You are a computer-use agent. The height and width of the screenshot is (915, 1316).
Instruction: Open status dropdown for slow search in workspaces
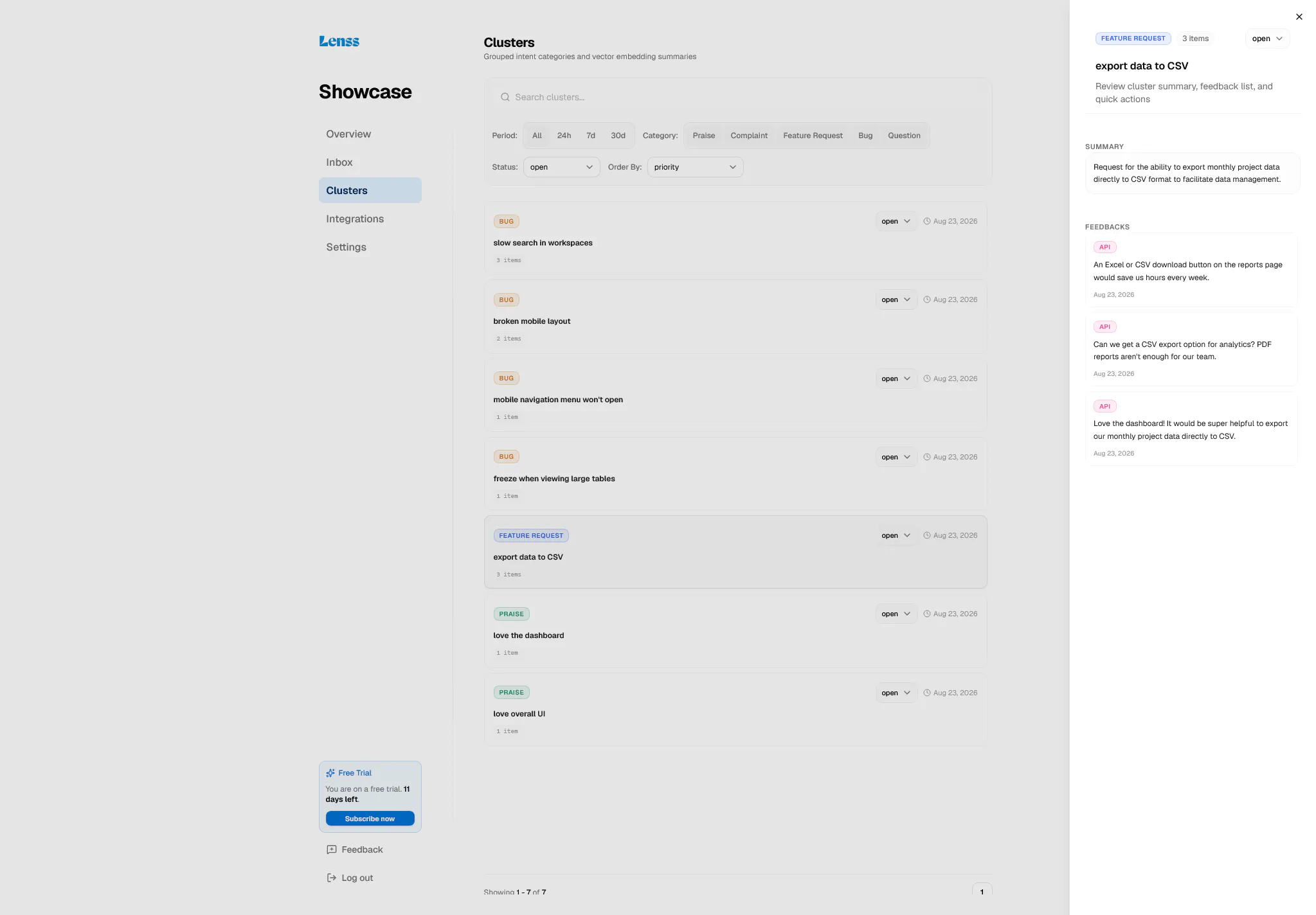coord(896,221)
